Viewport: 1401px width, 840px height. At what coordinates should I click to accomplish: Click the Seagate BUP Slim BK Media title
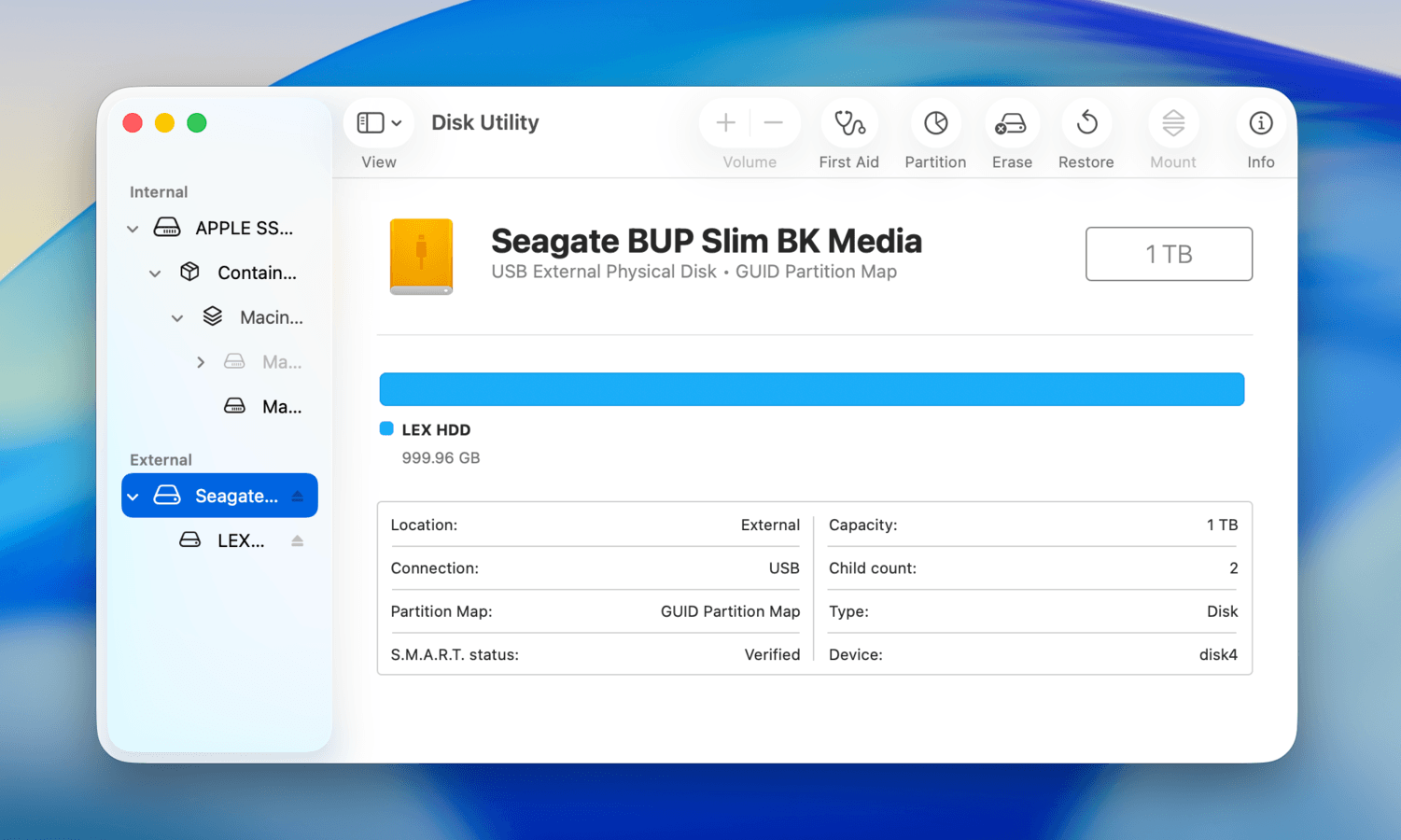(x=707, y=241)
